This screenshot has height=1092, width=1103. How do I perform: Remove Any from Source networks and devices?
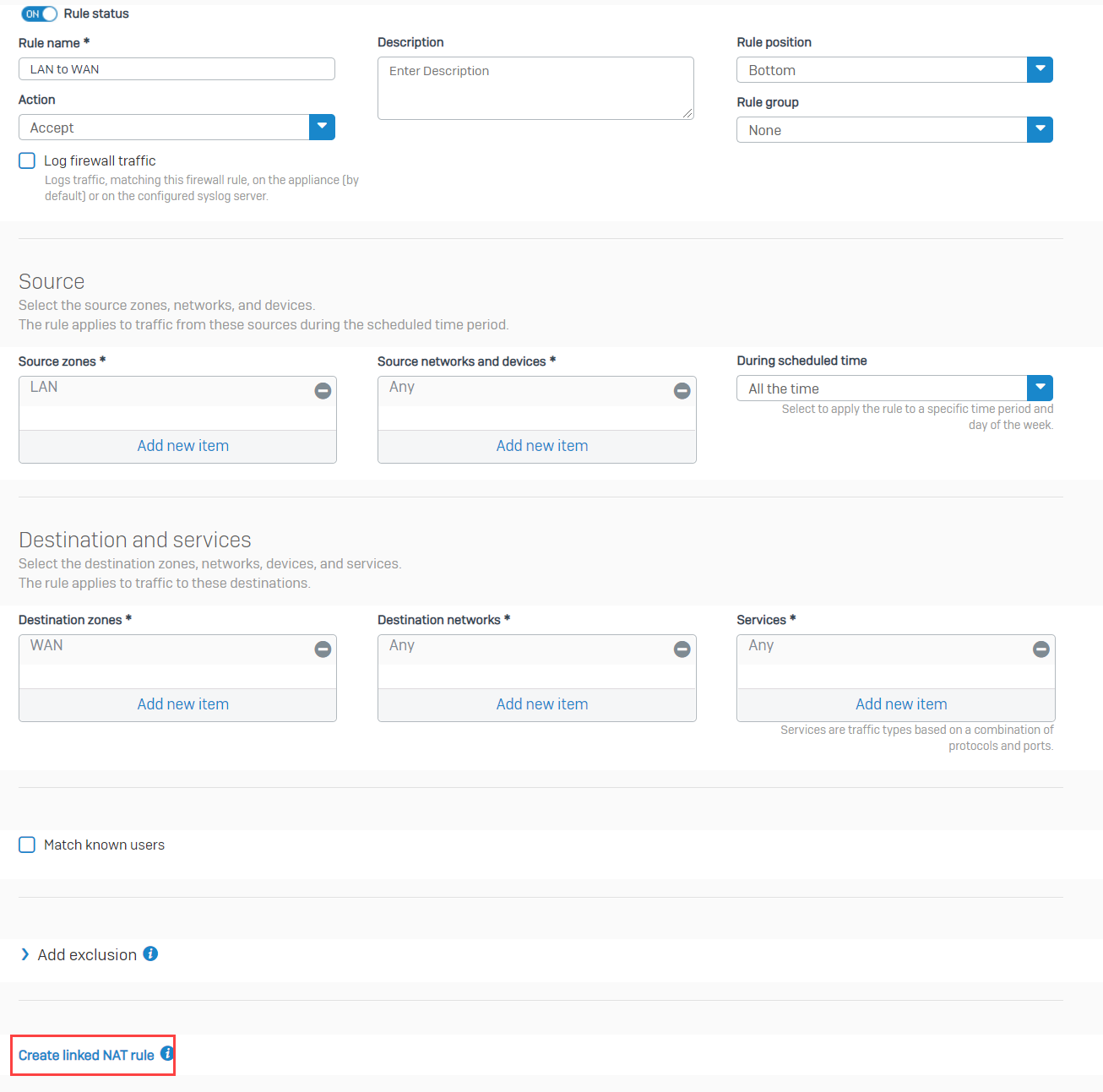pyautogui.click(x=682, y=391)
